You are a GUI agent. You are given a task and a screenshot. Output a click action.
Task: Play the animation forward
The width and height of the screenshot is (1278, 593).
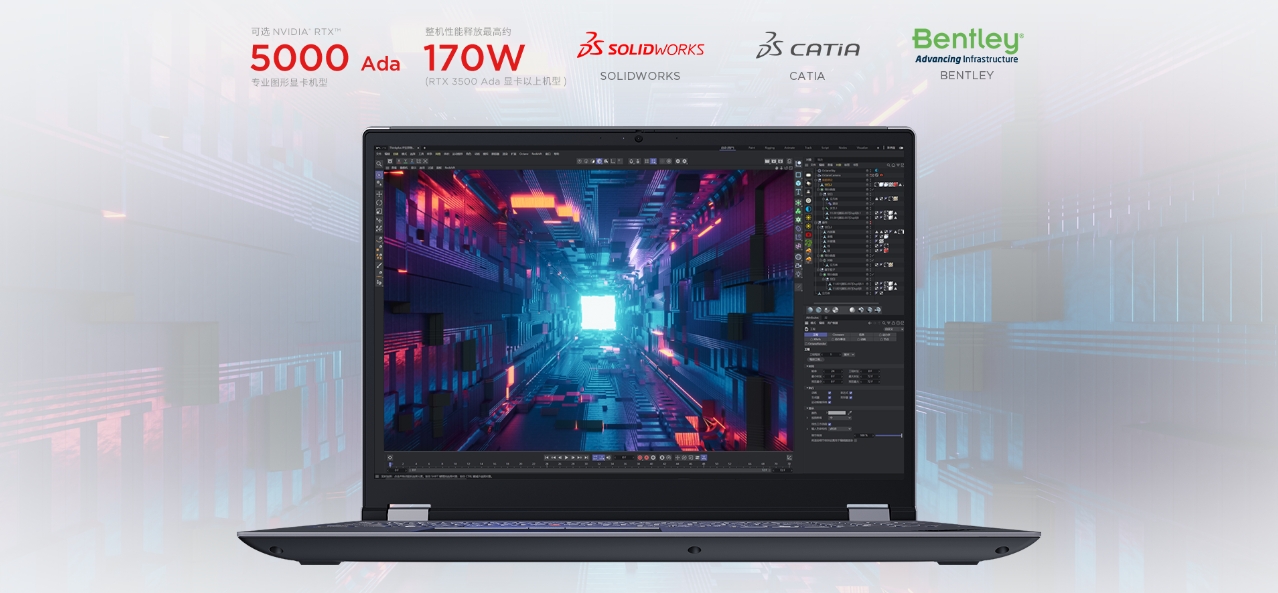coord(566,457)
